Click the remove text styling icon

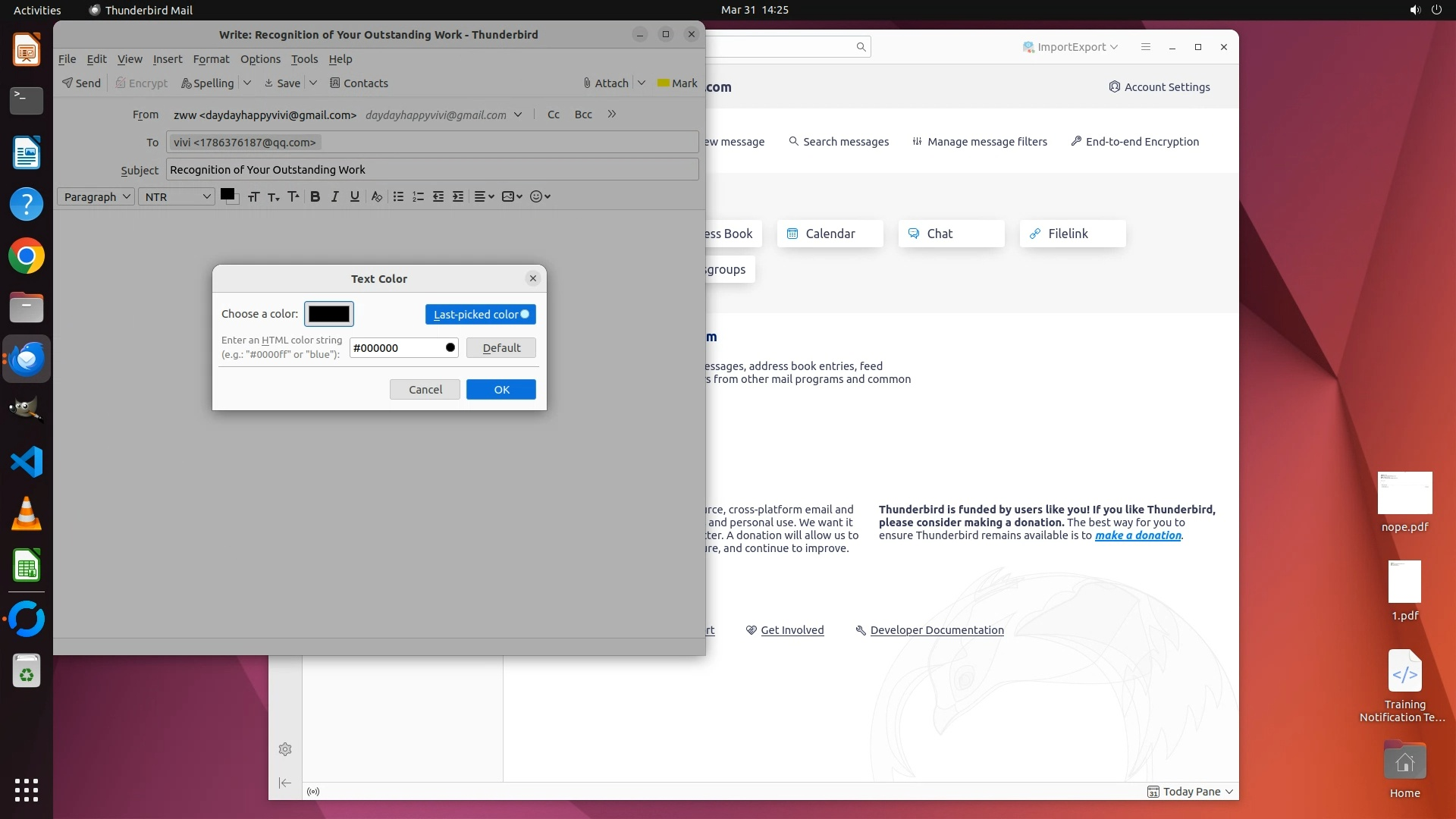[376, 196]
